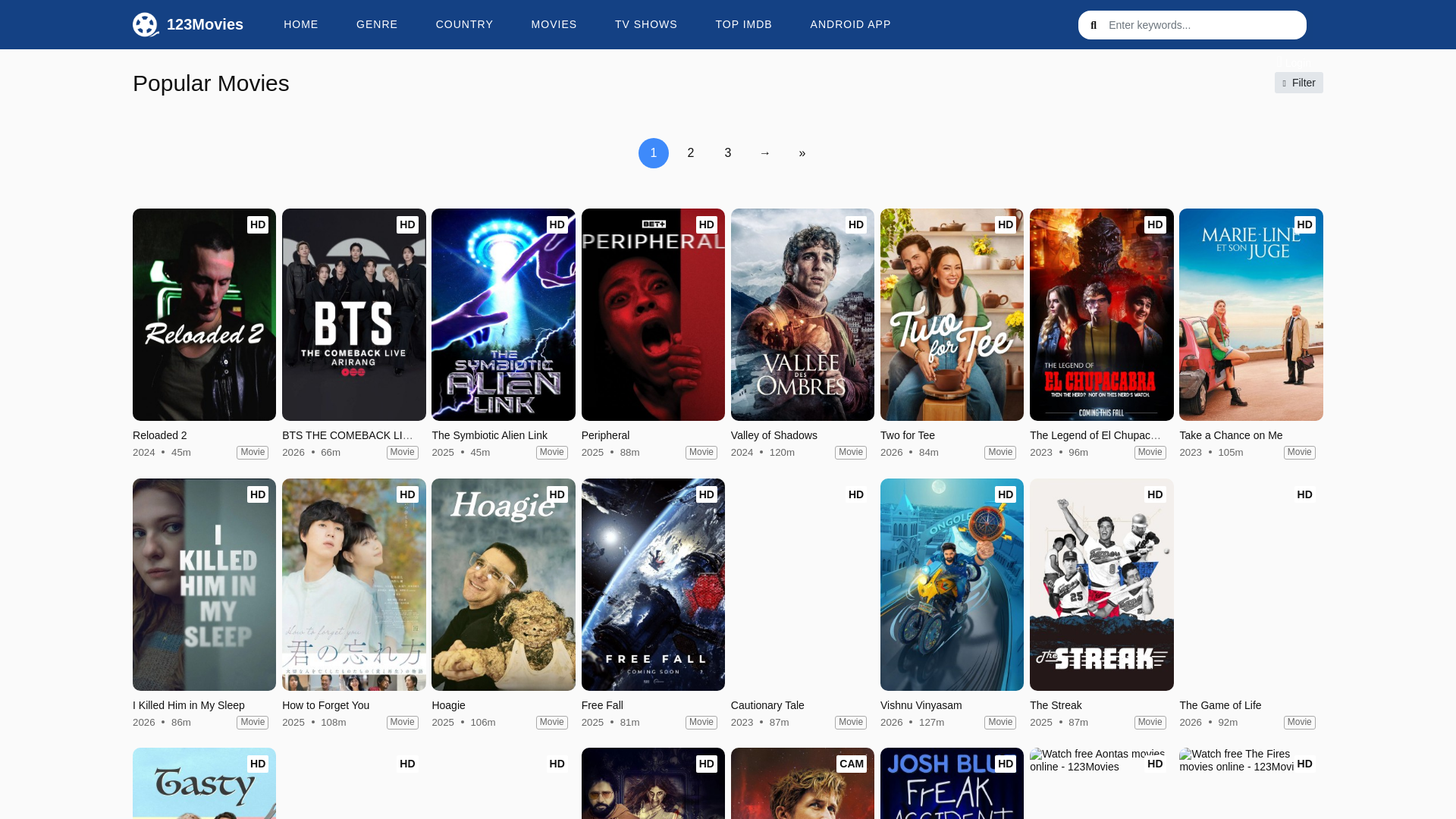Go to the MOVIES section

pos(554,24)
